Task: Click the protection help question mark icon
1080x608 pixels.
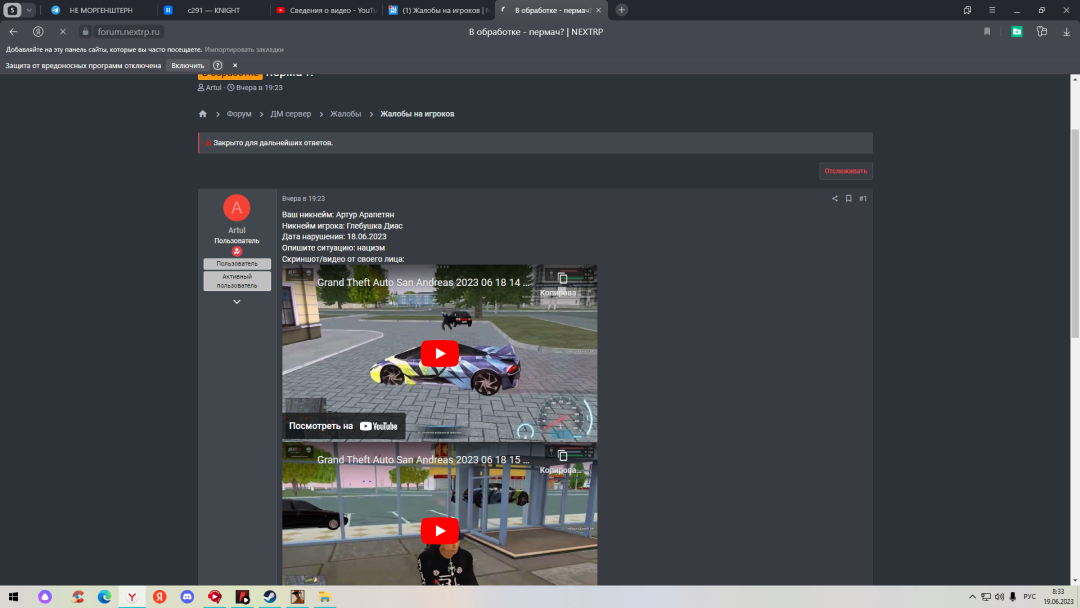Action: [218, 65]
